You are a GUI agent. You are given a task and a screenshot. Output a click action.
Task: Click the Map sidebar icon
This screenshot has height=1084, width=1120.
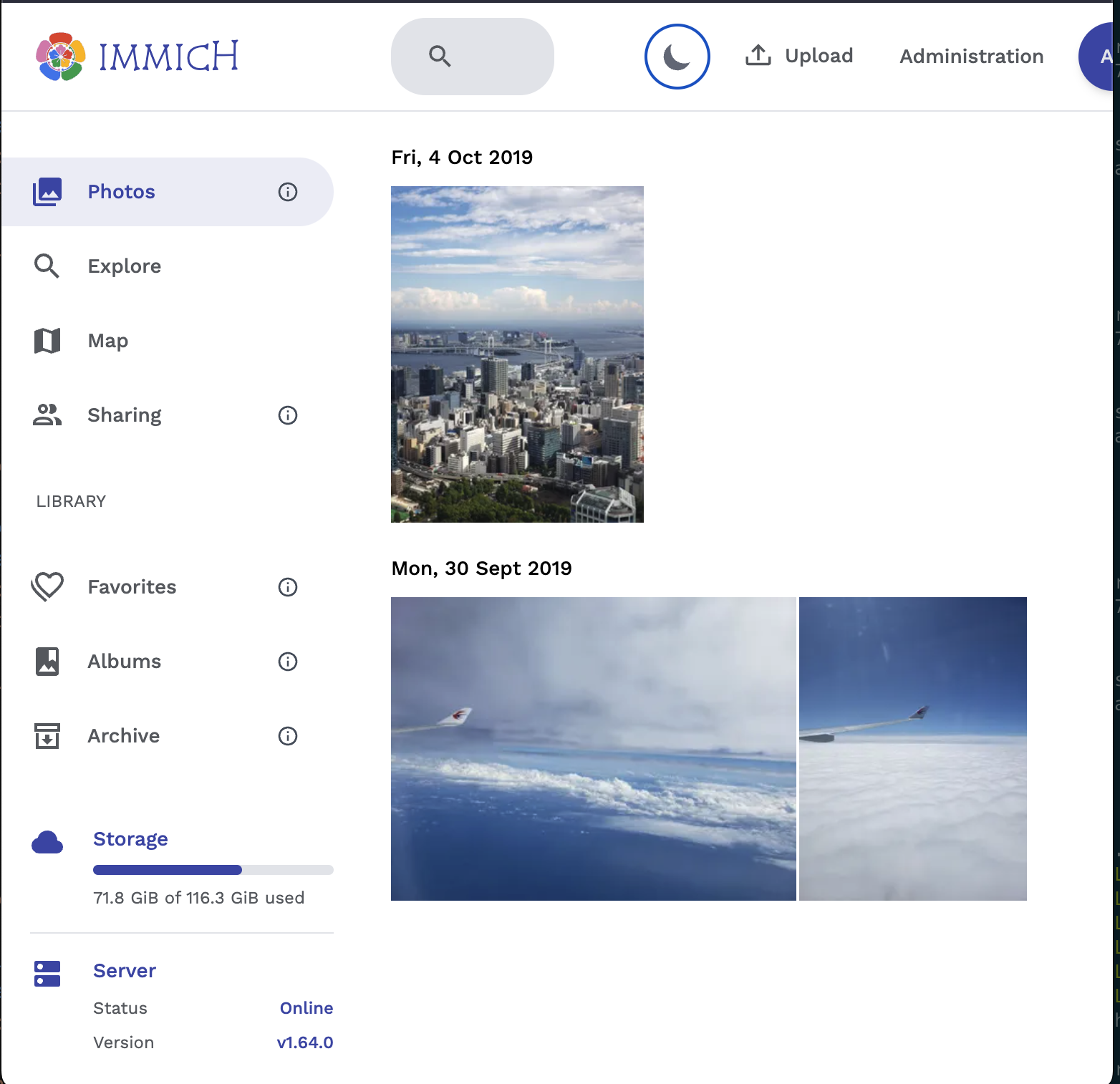(47, 341)
